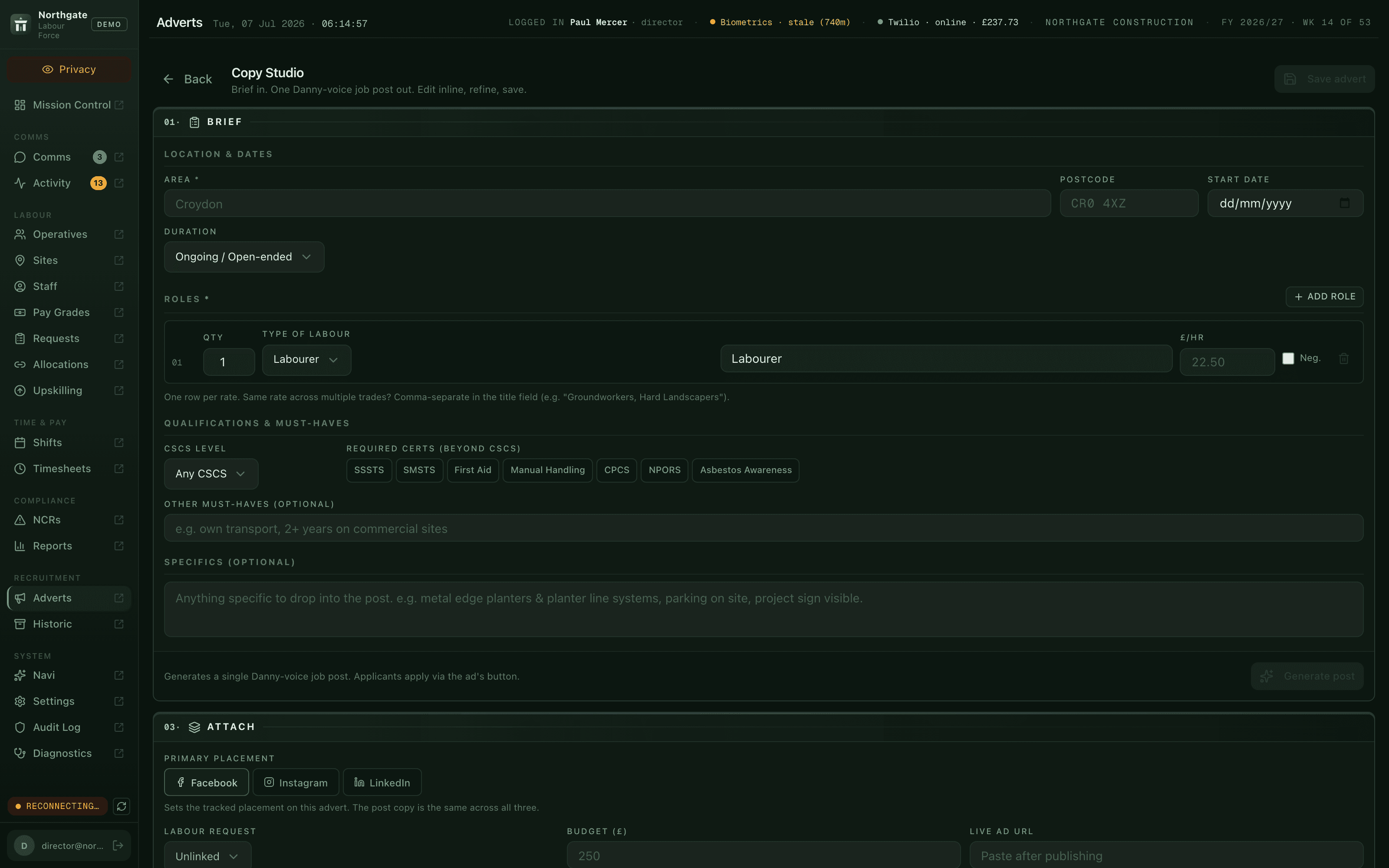Click Add Role
Screen dimensions: 1389x868
1325,297
